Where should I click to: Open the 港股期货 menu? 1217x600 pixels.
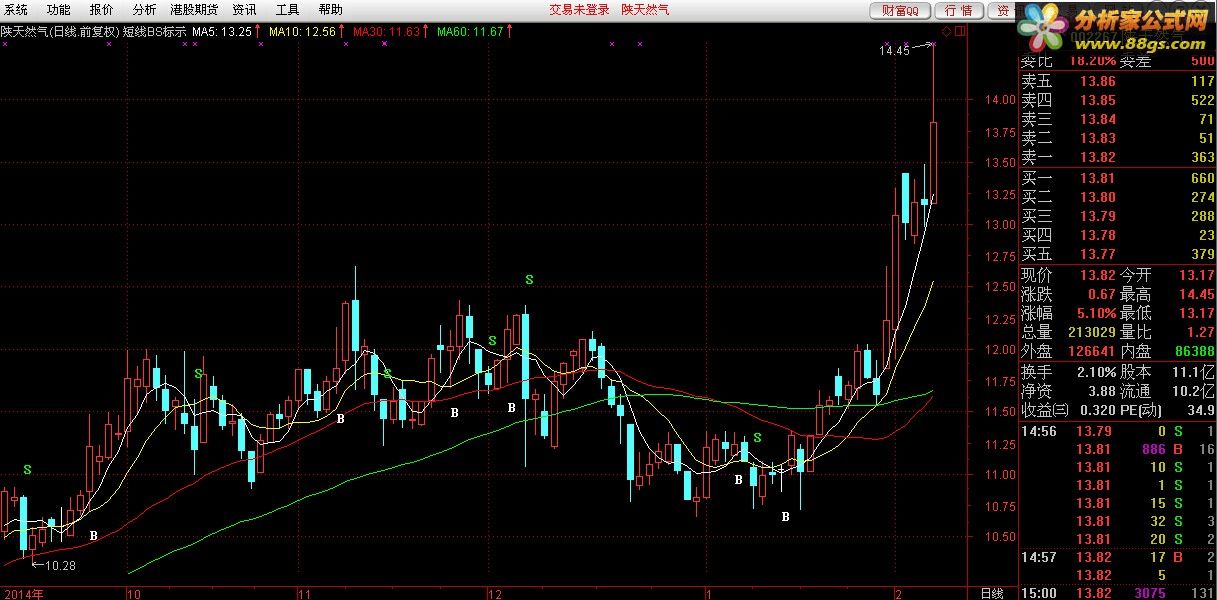tap(194, 10)
